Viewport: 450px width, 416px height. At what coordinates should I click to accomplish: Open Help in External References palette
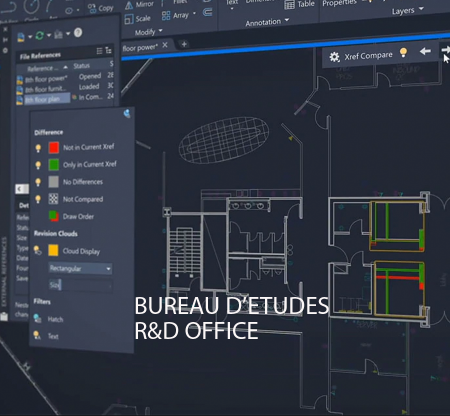point(78,32)
